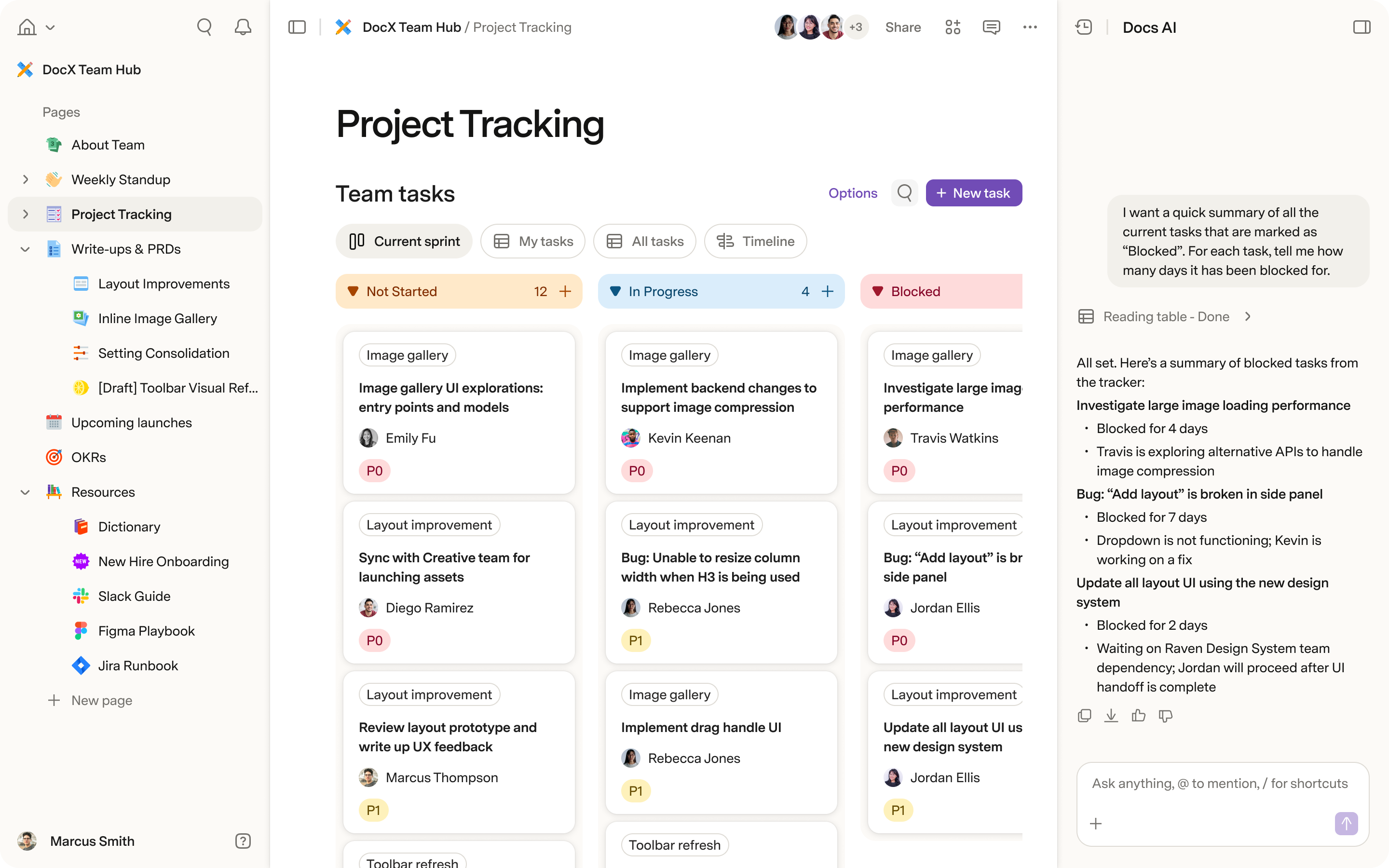Copy the Docs AI response

click(1084, 715)
